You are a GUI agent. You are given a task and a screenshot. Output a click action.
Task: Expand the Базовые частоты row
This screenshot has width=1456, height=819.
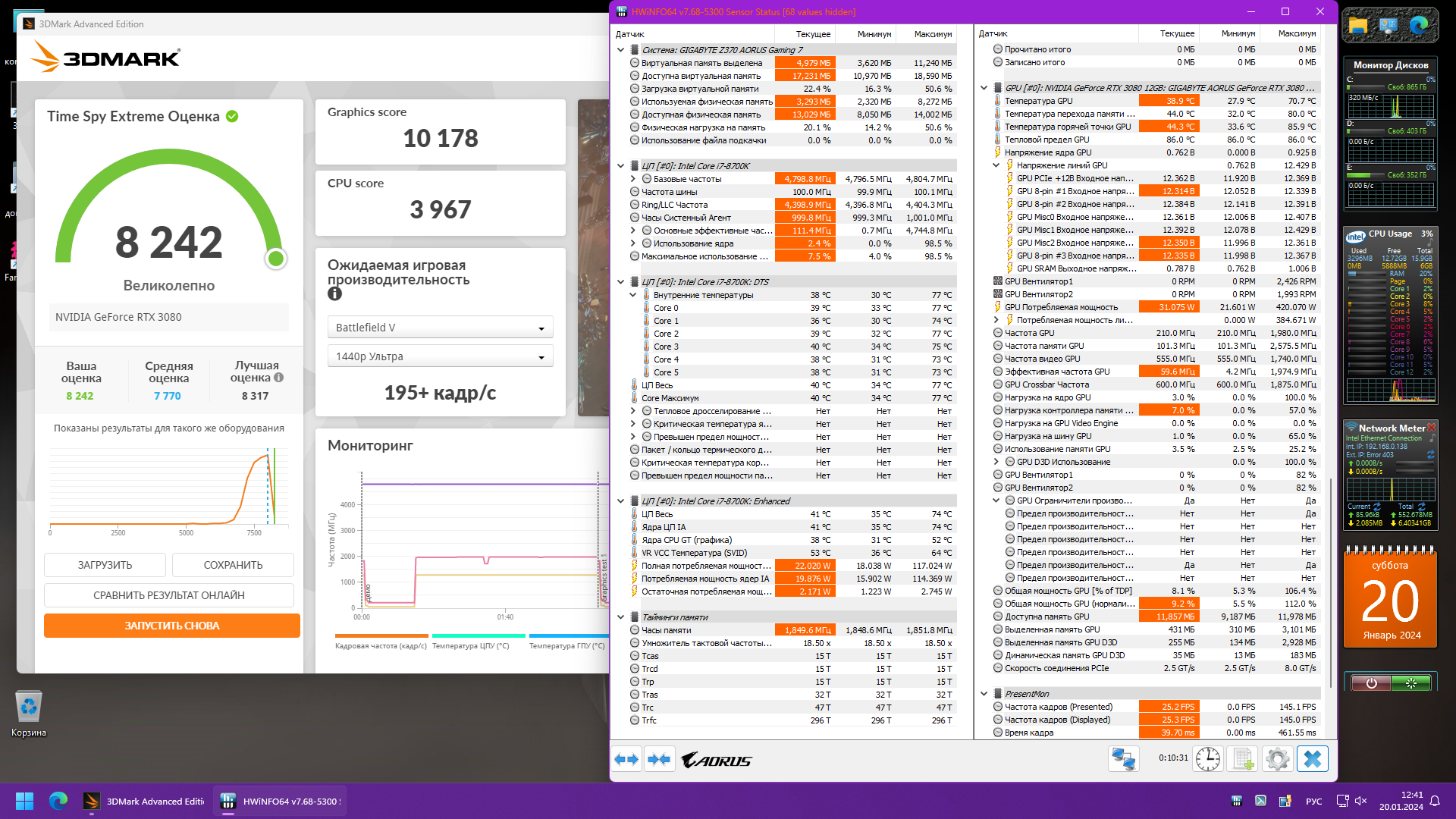pyautogui.click(x=633, y=179)
